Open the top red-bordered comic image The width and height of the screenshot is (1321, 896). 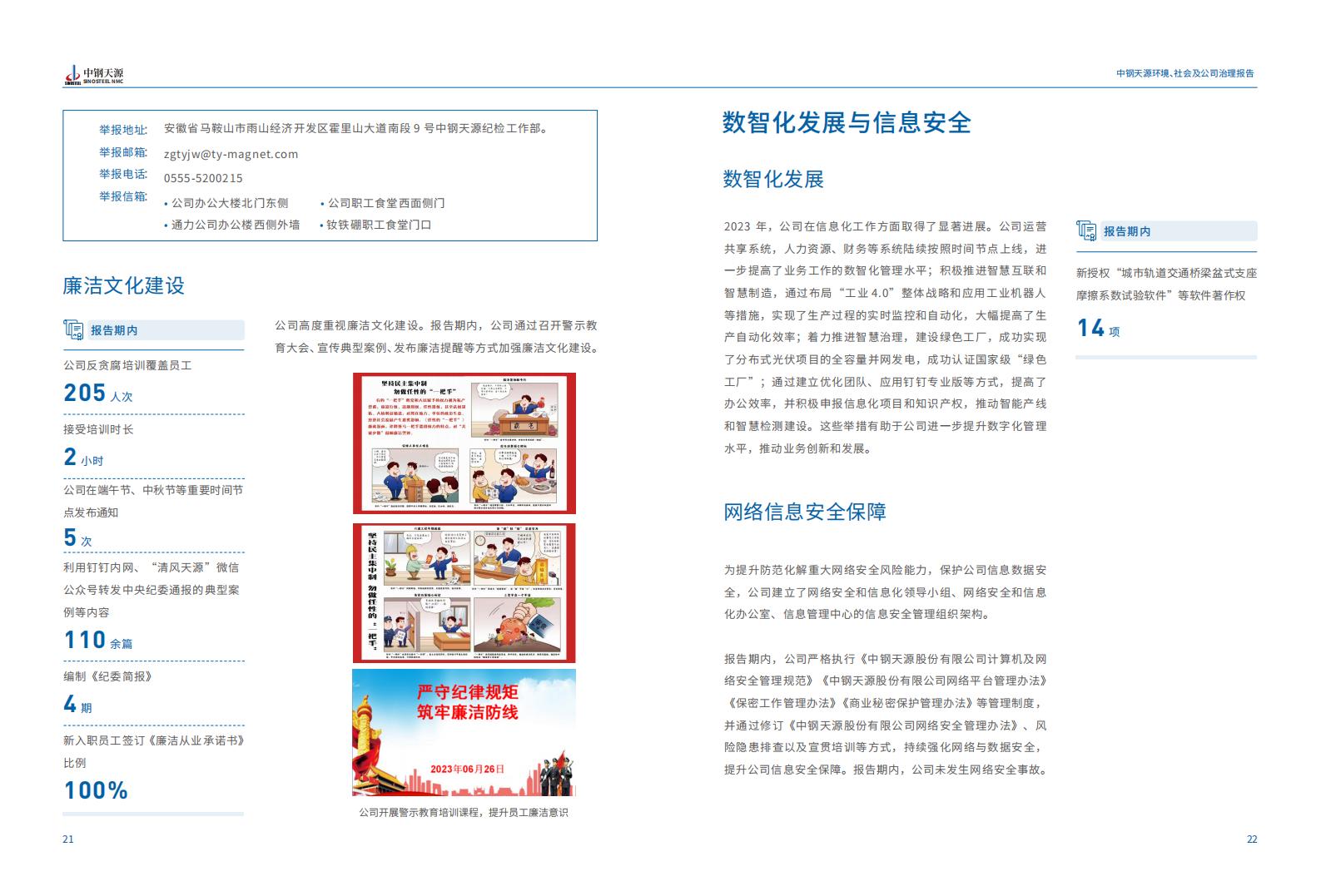pos(464,443)
